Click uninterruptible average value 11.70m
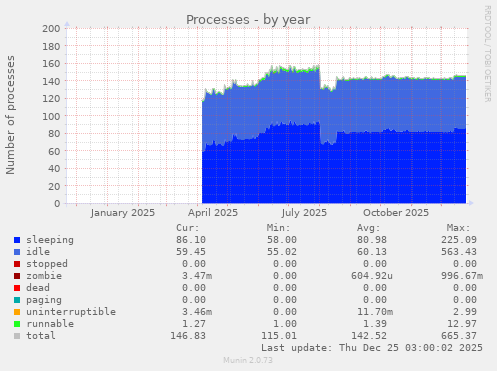This screenshot has height=371, width=497. point(375,312)
